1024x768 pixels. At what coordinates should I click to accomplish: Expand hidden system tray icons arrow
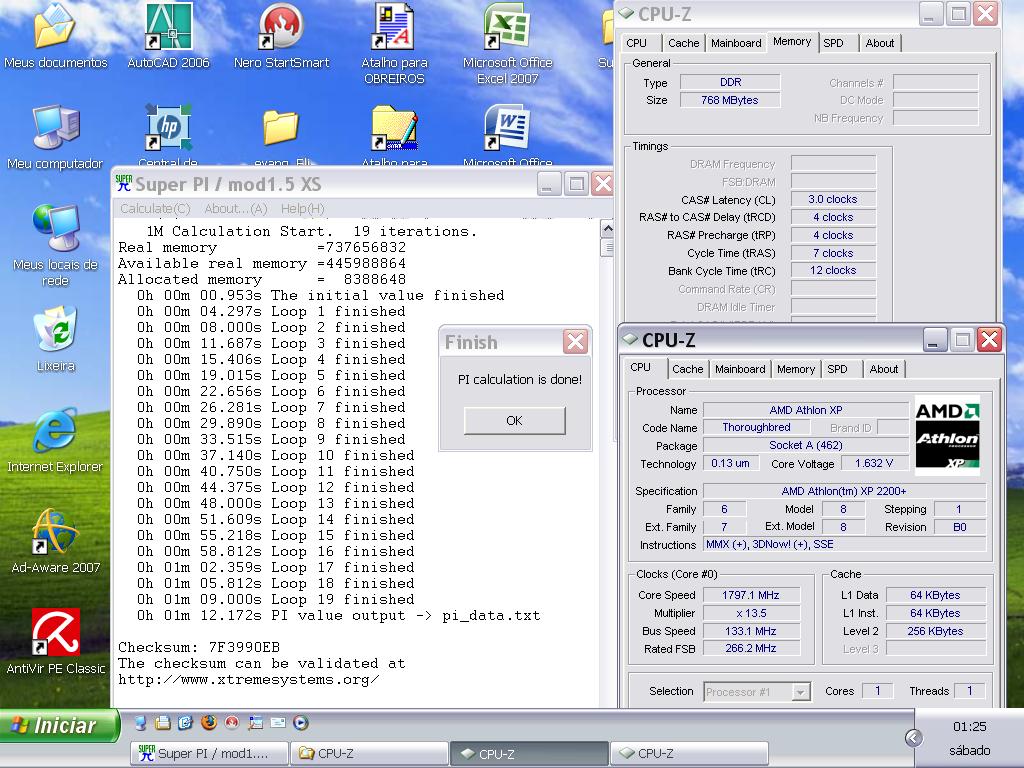914,738
